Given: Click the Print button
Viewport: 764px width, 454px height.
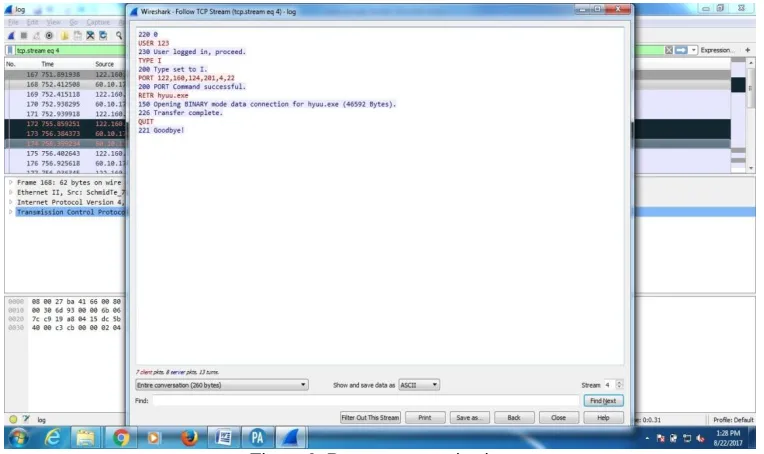Looking at the screenshot, I should (425, 417).
